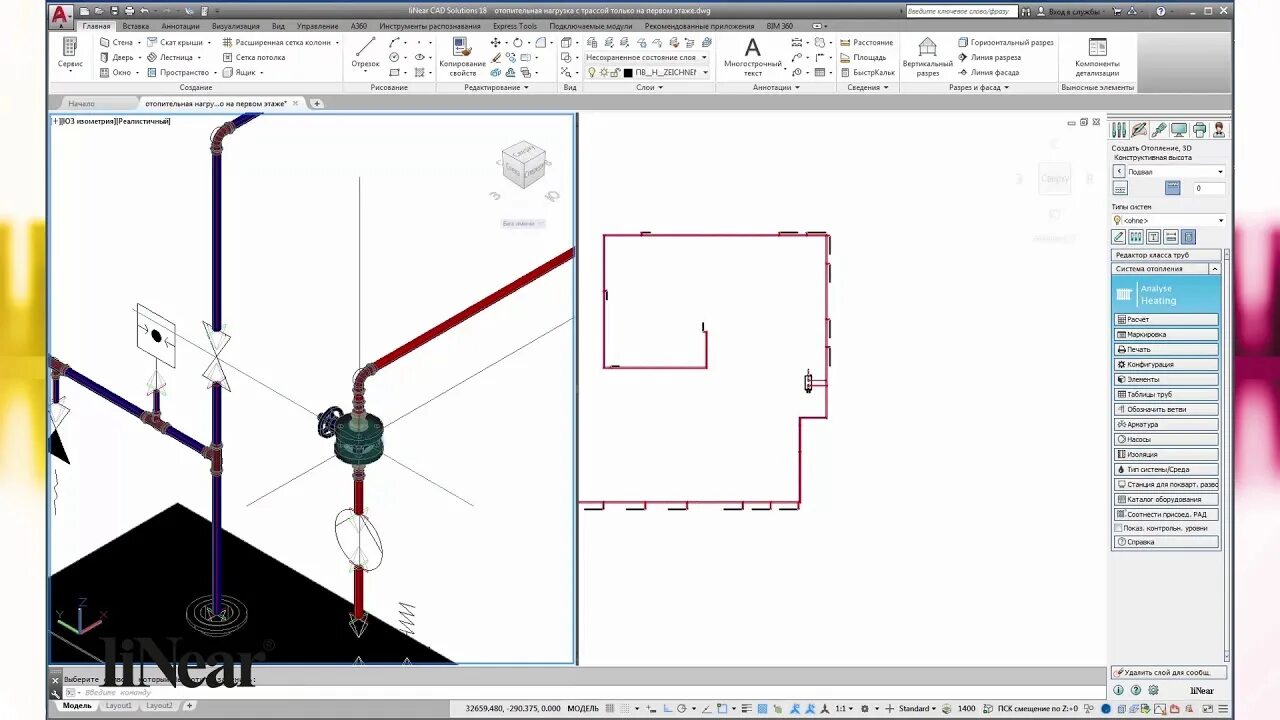
Task: Open the Несохраненное состояние слоя dropdown
Action: tap(646, 58)
